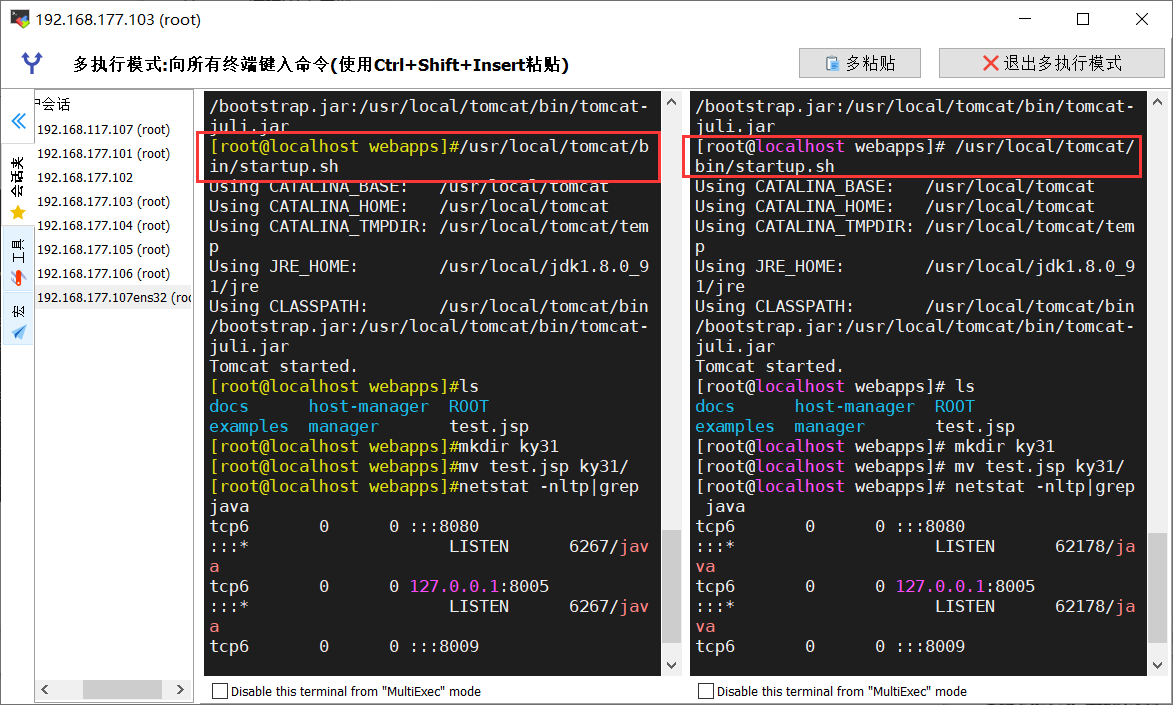This screenshot has width=1173, height=705.
Task: Minimize the 192.168.177.103 window
Action: point(1025,19)
